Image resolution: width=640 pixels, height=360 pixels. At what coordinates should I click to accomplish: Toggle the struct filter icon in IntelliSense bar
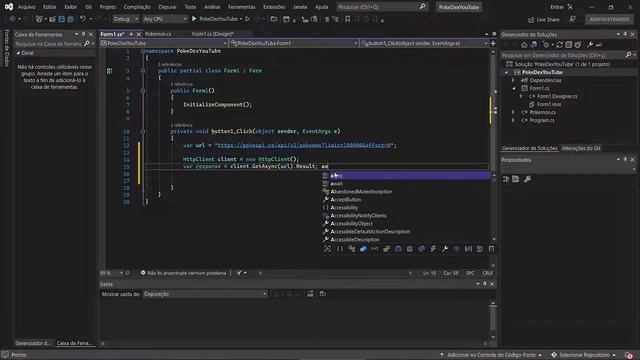[x=386, y=249]
